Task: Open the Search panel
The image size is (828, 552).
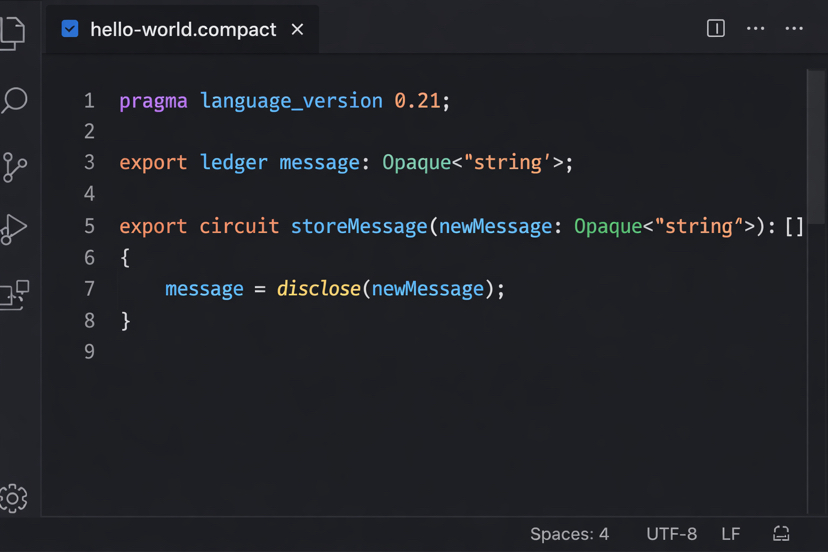Action: click(x=14, y=100)
